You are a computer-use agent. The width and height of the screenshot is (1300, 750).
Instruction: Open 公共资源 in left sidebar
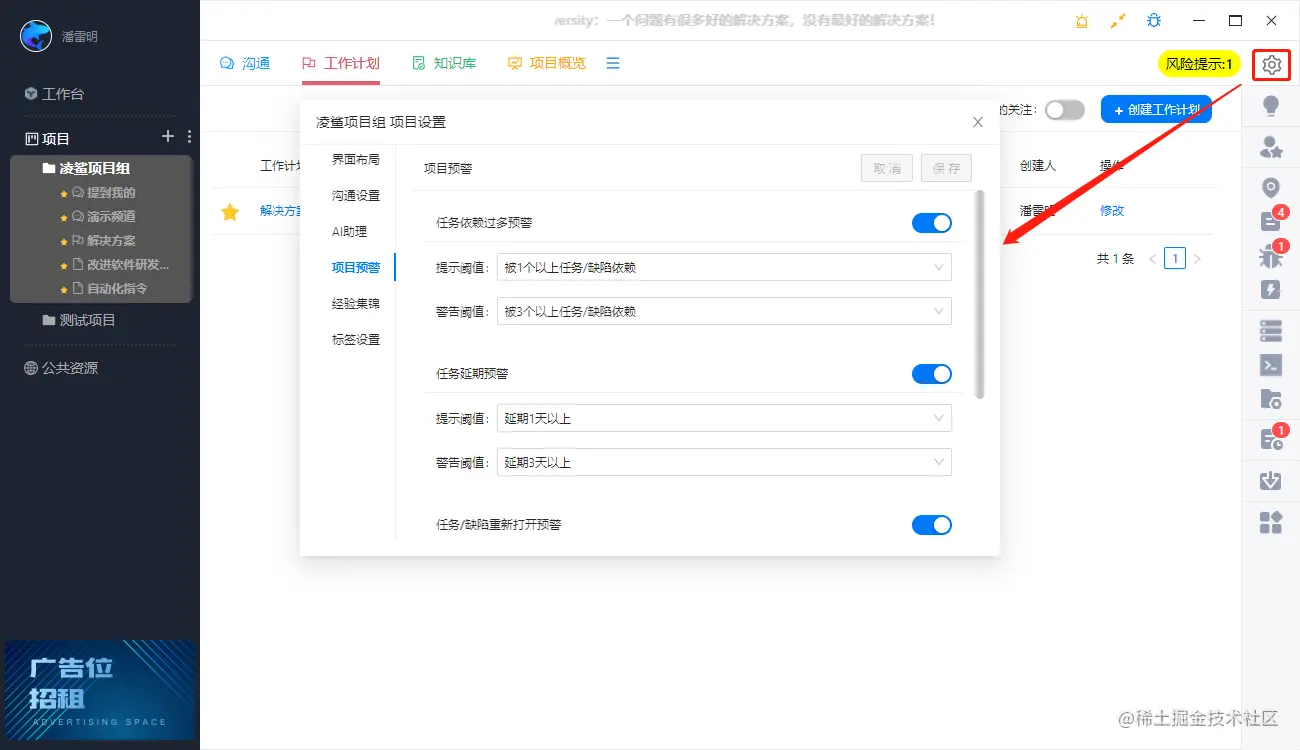point(61,368)
